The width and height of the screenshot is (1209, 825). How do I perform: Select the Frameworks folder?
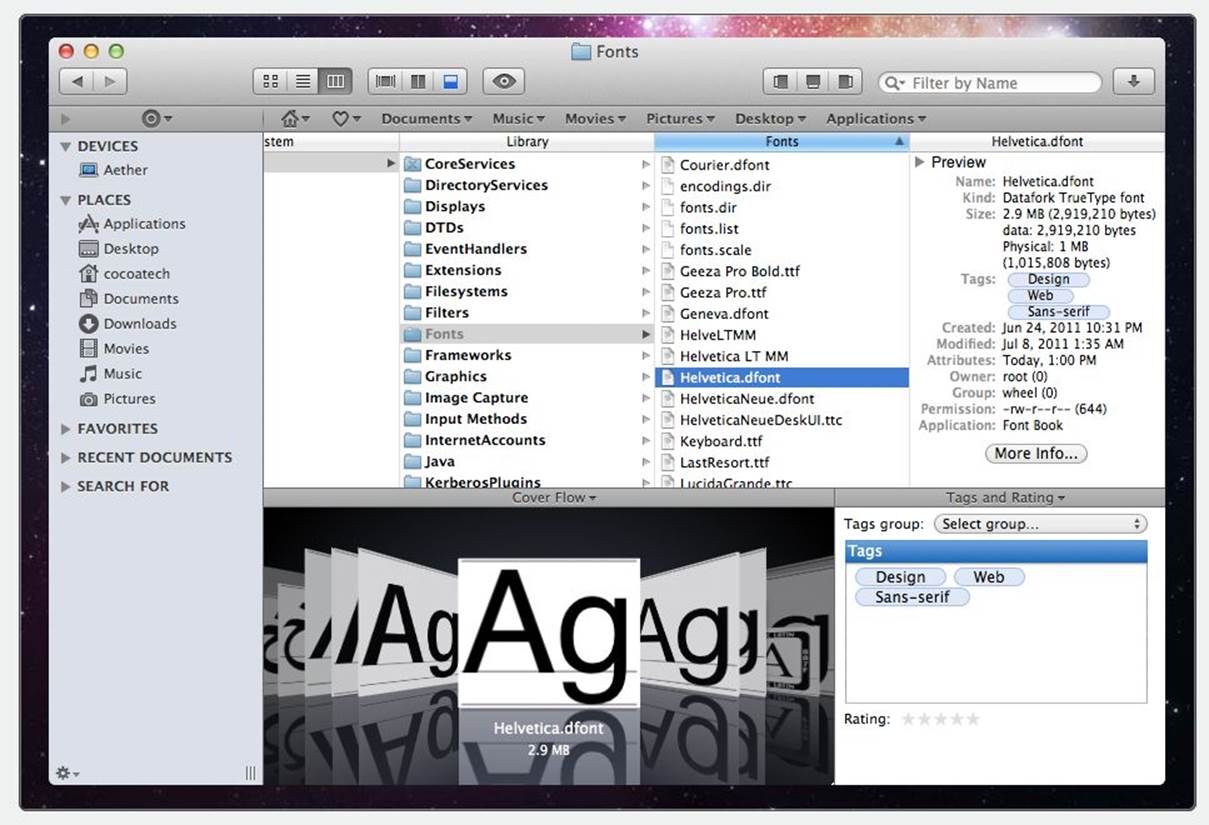(x=527, y=355)
